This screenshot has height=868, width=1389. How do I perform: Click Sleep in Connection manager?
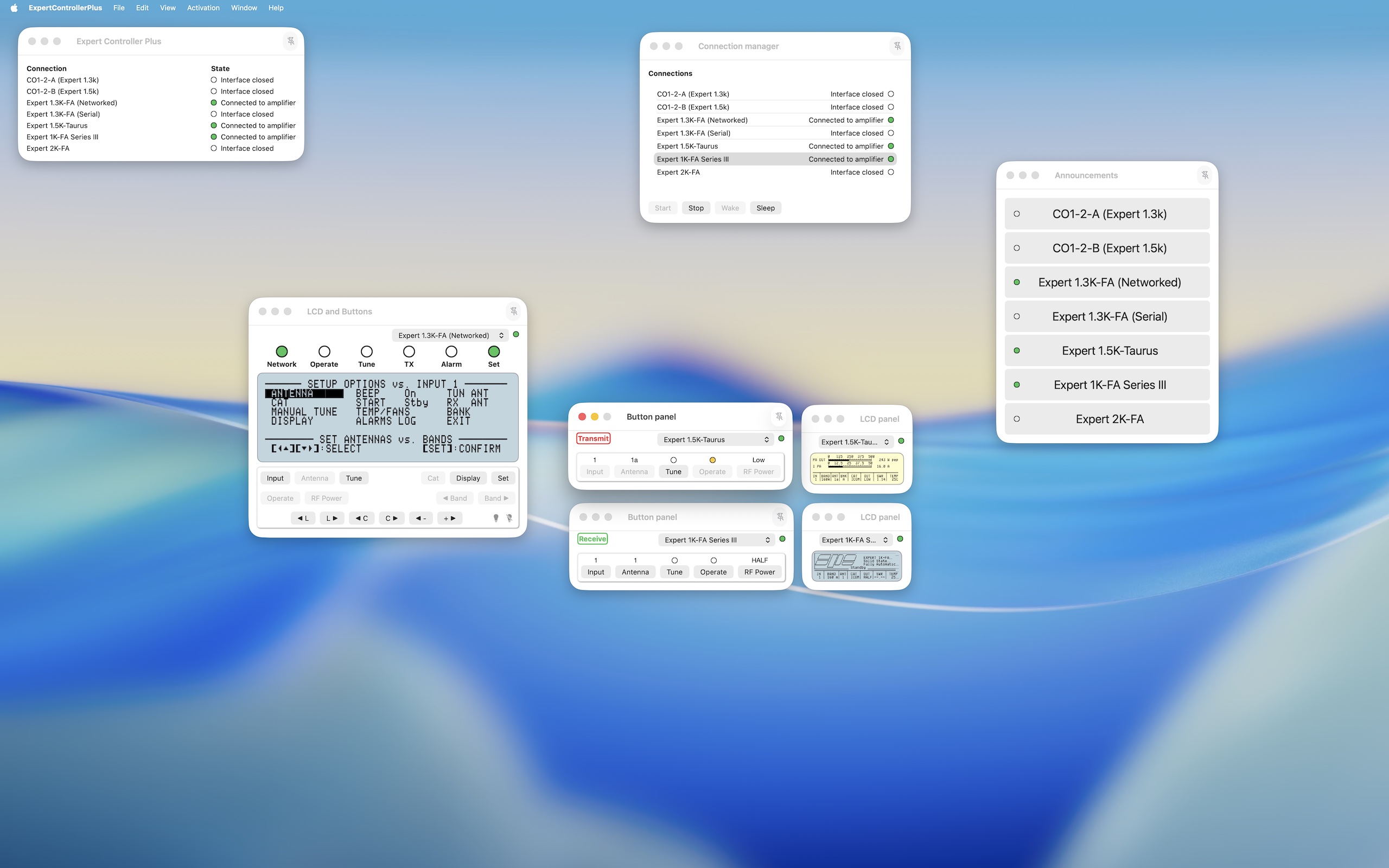[x=765, y=208]
